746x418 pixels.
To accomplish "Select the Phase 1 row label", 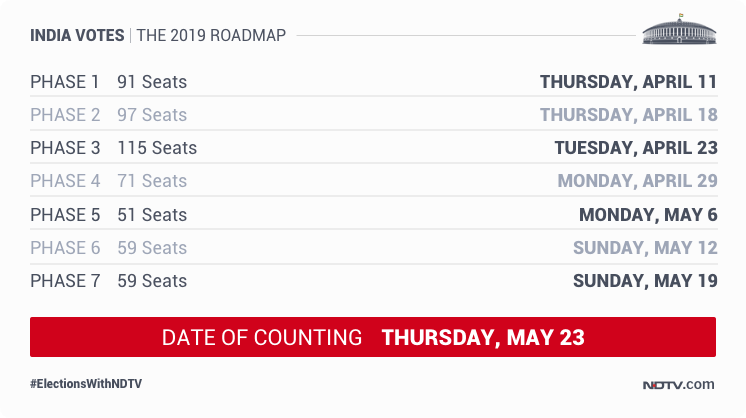I will pos(65,82).
